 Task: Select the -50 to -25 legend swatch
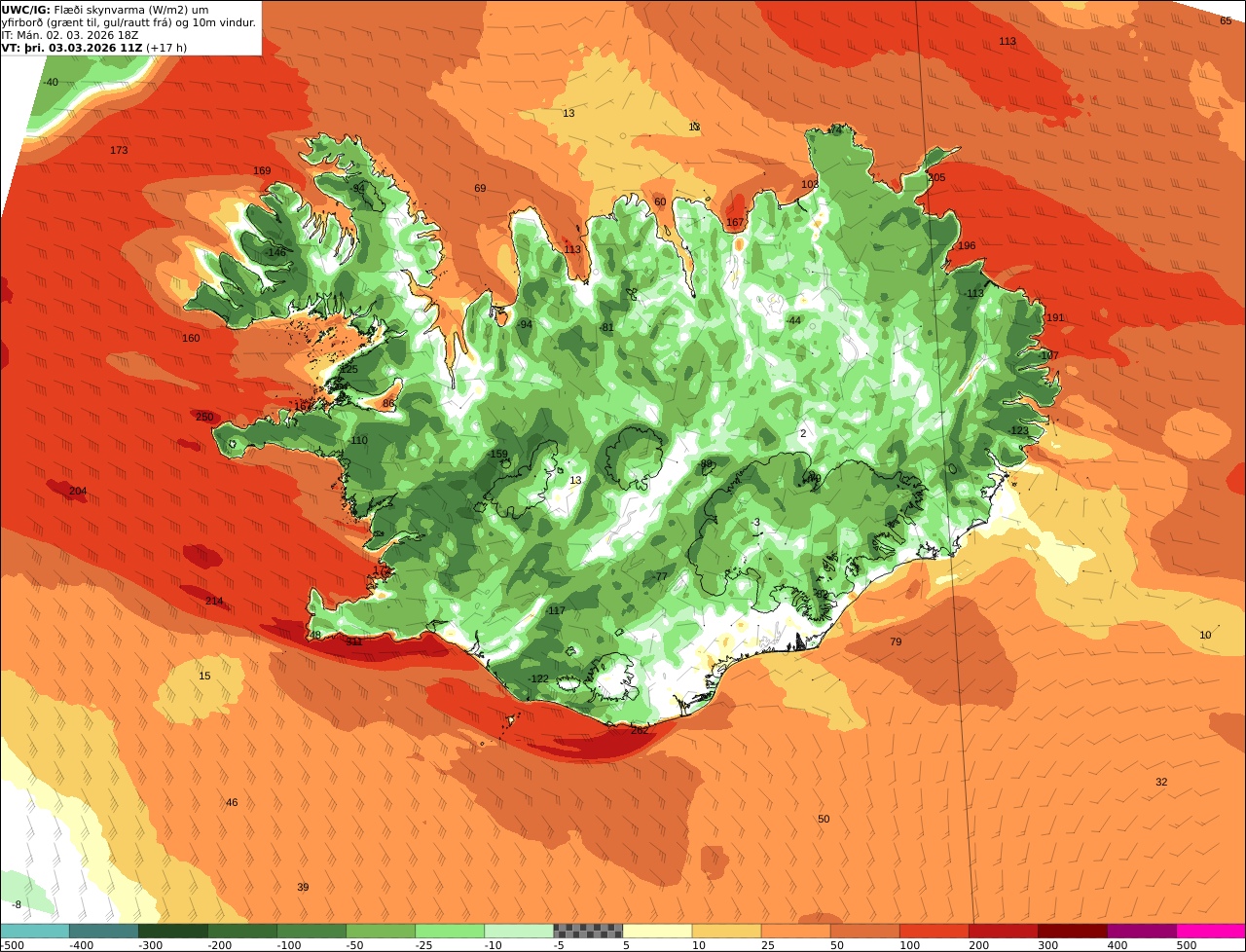tap(381, 931)
